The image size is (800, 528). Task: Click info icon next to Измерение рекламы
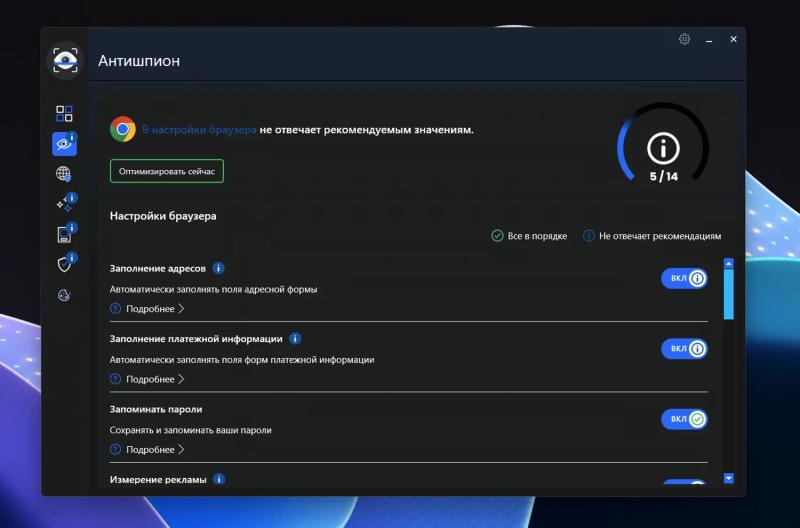click(219, 479)
